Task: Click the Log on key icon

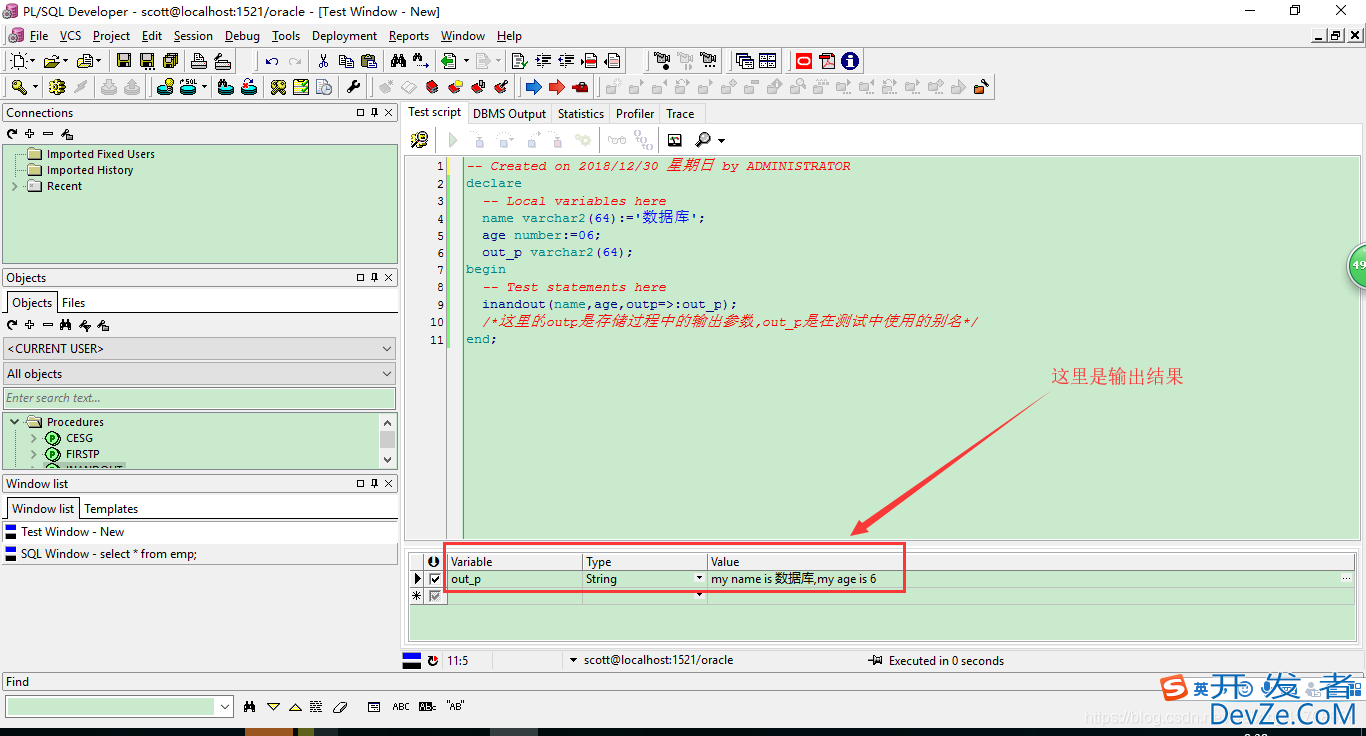Action: (x=19, y=87)
